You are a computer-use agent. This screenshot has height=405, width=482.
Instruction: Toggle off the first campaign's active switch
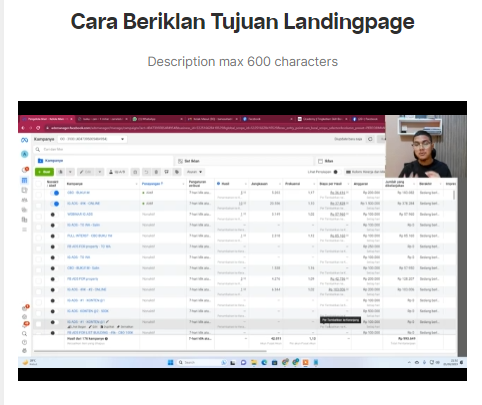(55, 193)
